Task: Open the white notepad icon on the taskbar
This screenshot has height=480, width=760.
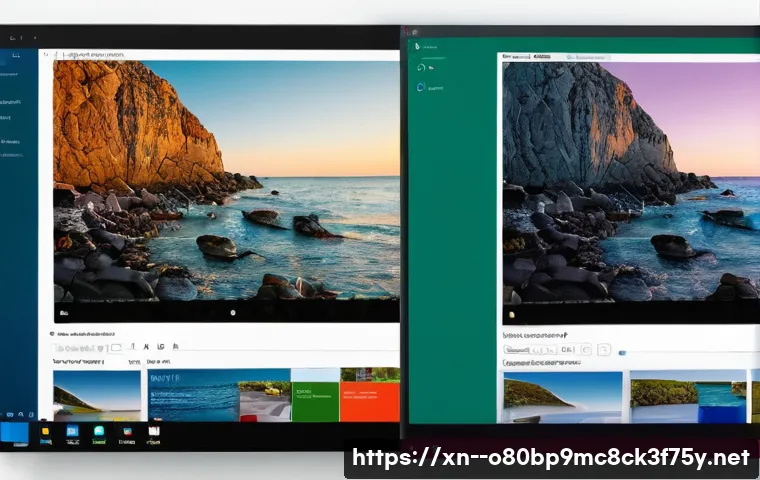Action: [x=154, y=432]
